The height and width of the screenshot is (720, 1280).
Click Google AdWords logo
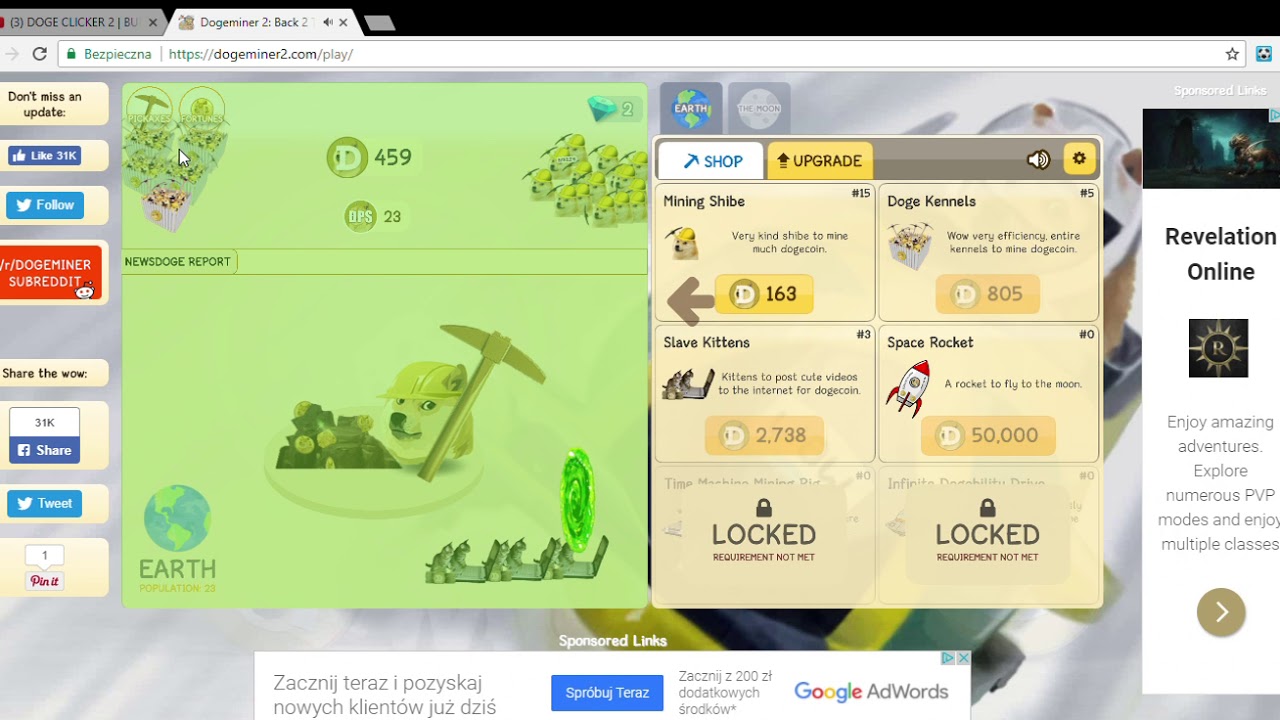click(871, 692)
